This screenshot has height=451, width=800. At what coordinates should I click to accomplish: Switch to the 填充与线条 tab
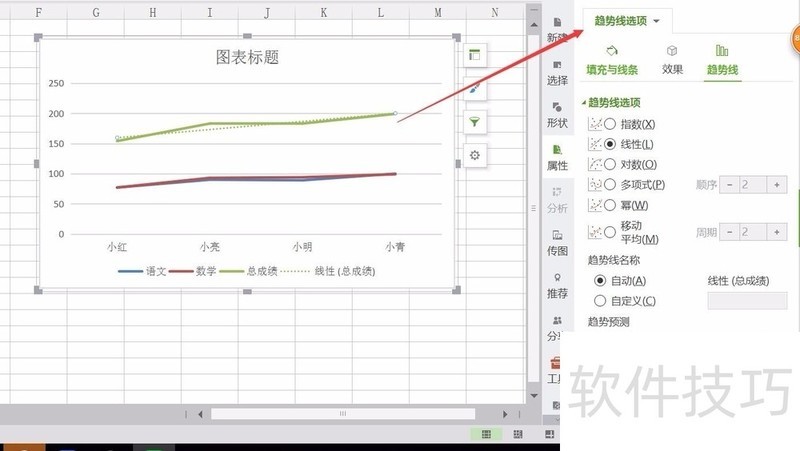[612, 61]
